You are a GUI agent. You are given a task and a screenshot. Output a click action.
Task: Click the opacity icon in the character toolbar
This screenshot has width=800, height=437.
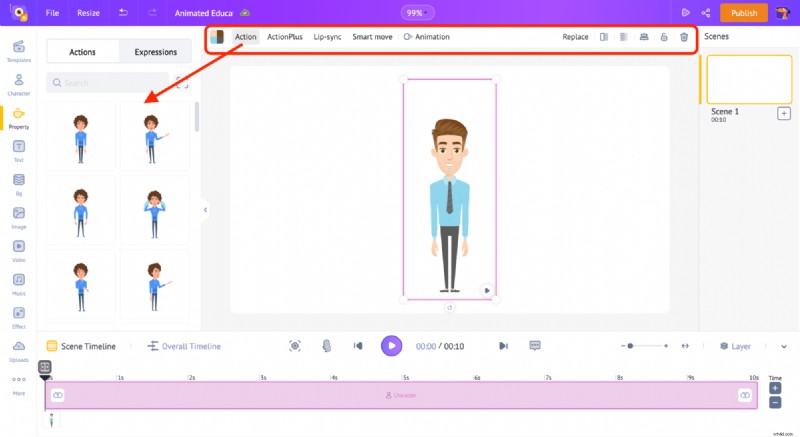pyautogui.click(x=623, y=37)
